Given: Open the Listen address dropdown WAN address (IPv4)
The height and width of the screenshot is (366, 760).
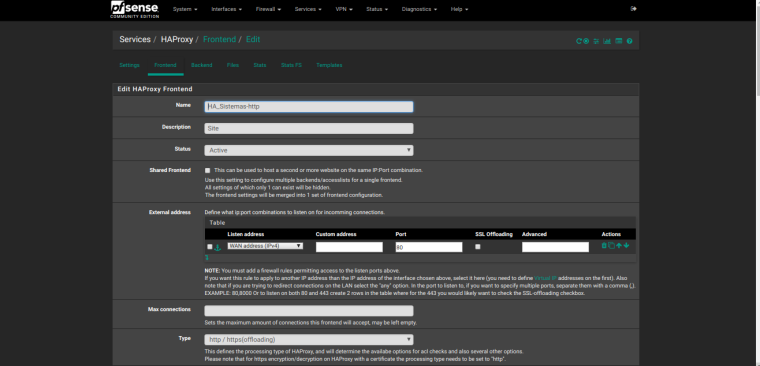Looking at the screenshot, I should (265, 246).
